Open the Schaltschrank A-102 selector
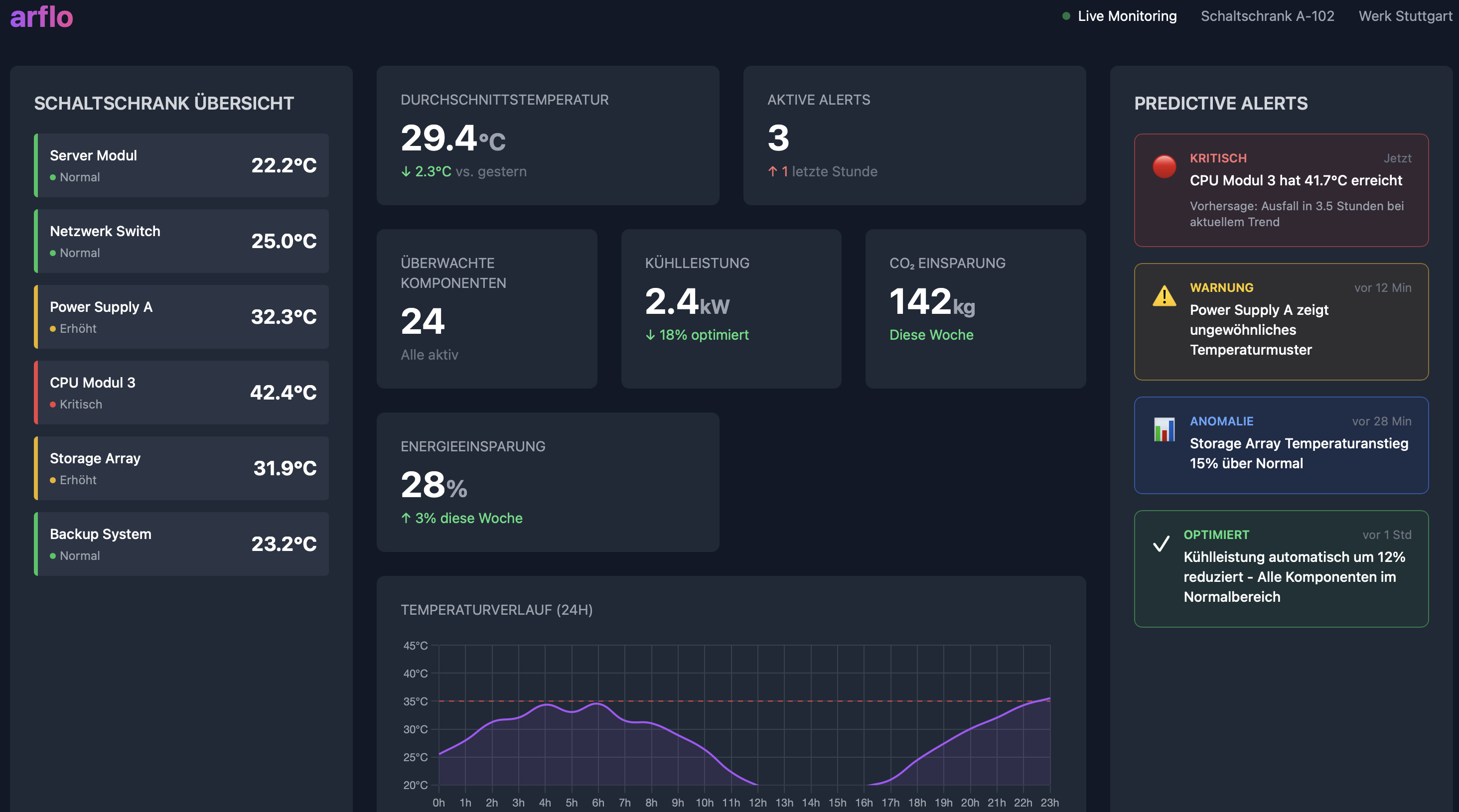Image resolution: width=1459 pixels, height=812 pixels. 1268,16
